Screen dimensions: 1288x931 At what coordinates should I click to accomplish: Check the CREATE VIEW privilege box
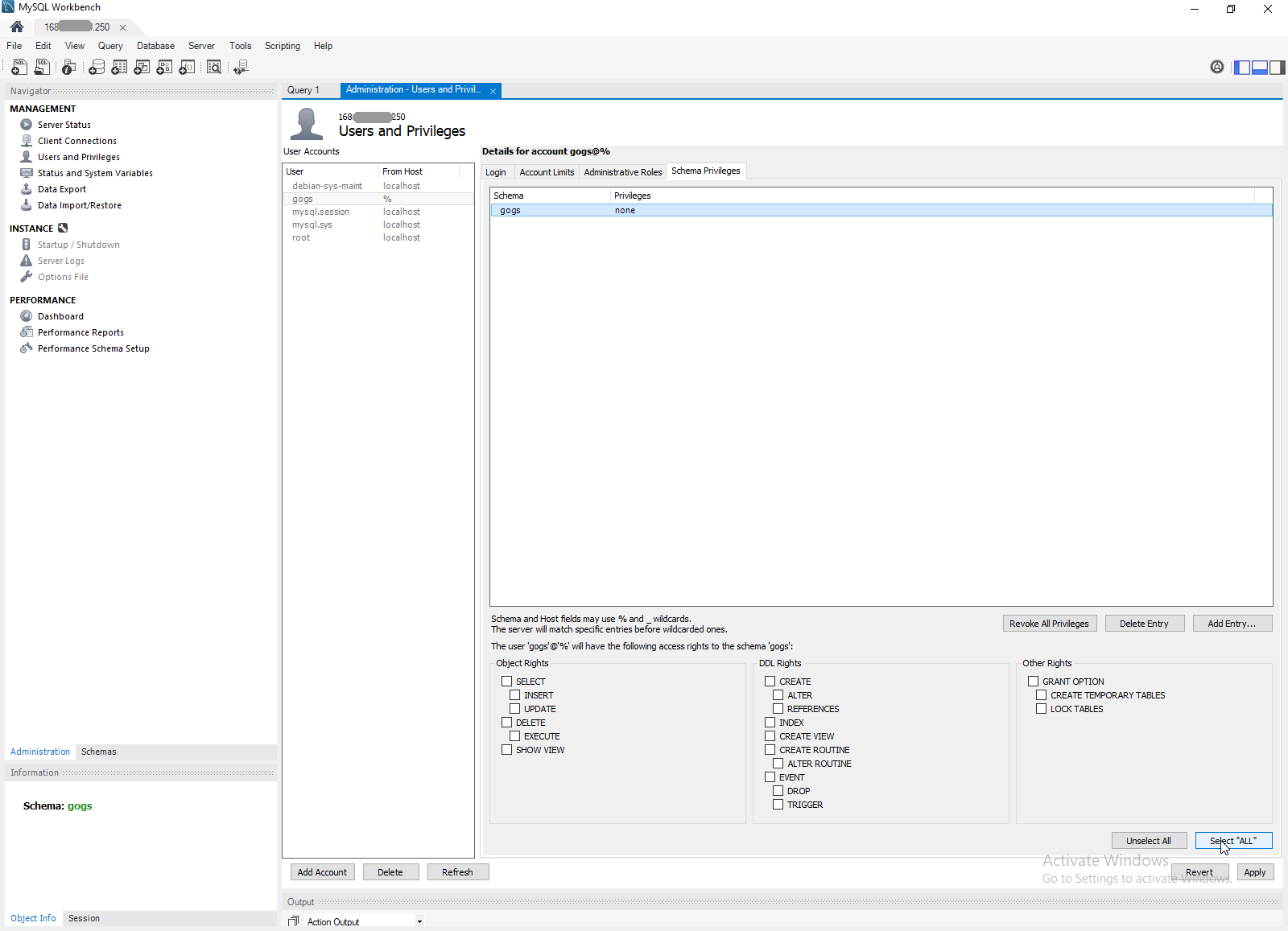click(x=770, y=736)
